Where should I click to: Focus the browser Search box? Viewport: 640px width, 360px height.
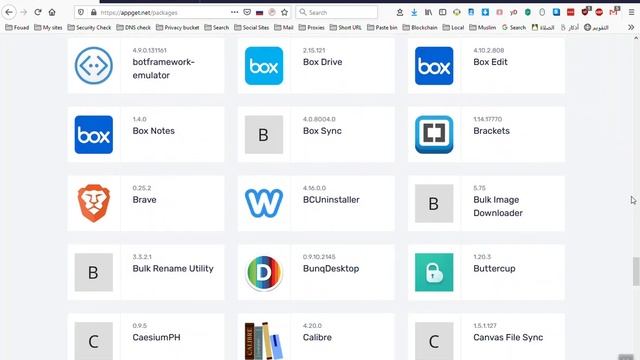(x=336, y=12)
